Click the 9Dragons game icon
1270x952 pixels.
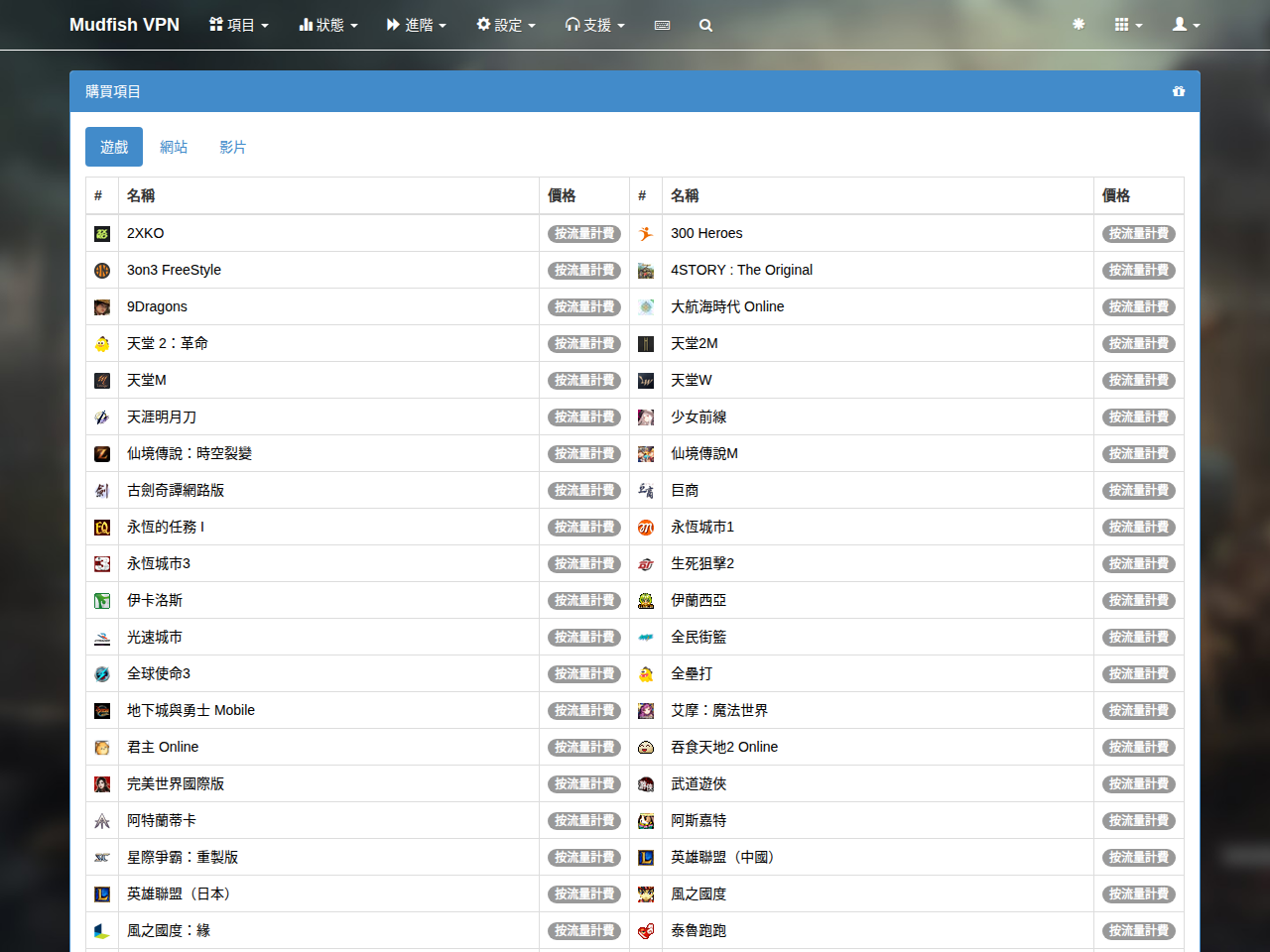[x=102, y=307]
